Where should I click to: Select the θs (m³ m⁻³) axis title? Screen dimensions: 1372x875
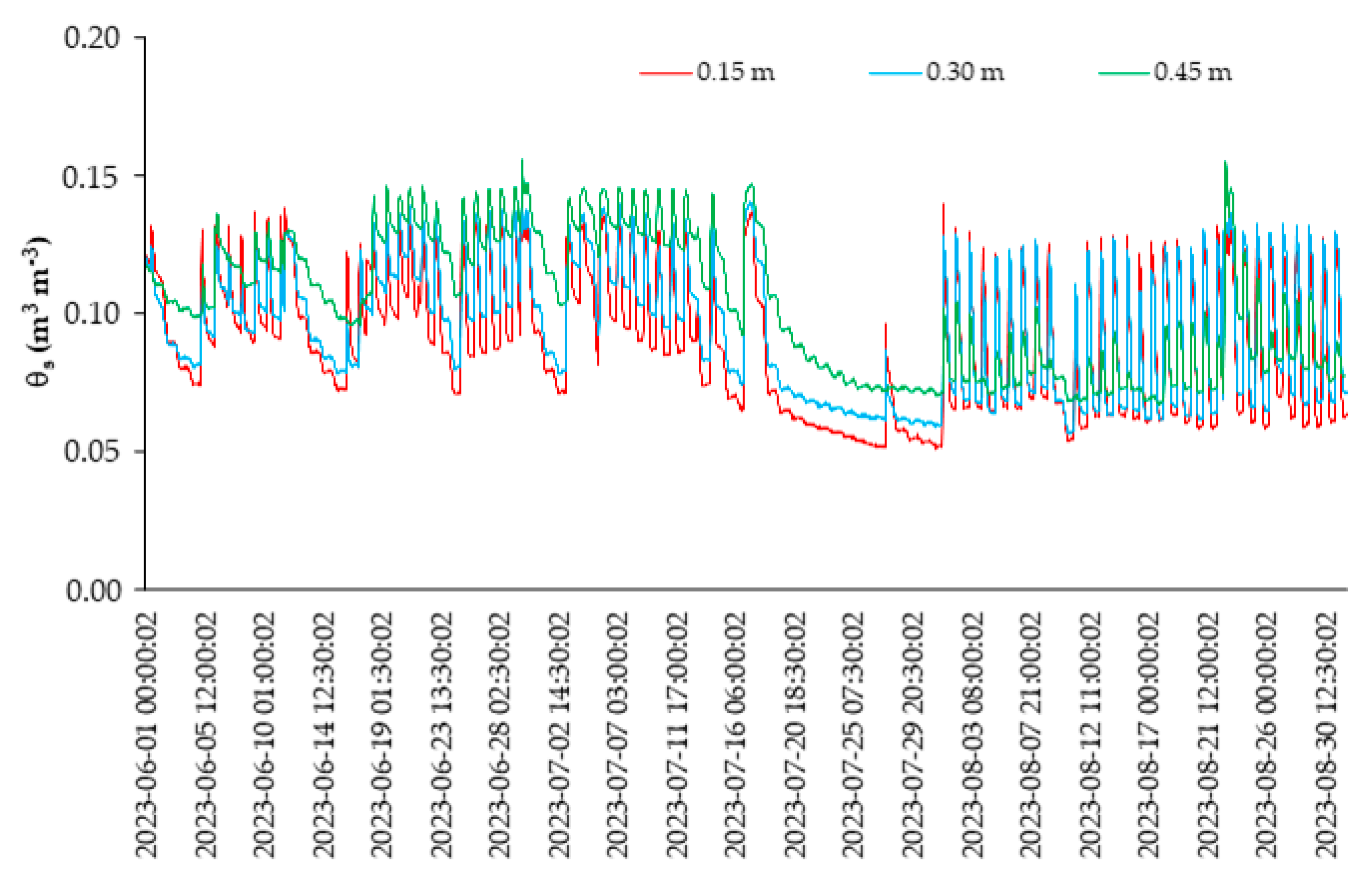37,311
